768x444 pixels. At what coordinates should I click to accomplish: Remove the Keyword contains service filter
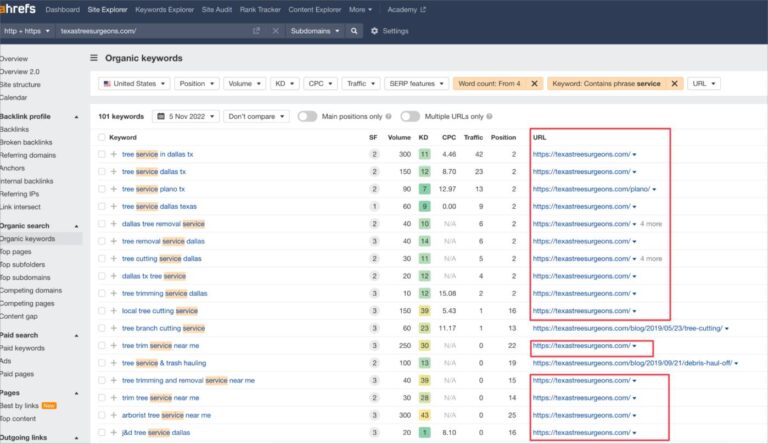pyautogui.click(x=674, y=84)
